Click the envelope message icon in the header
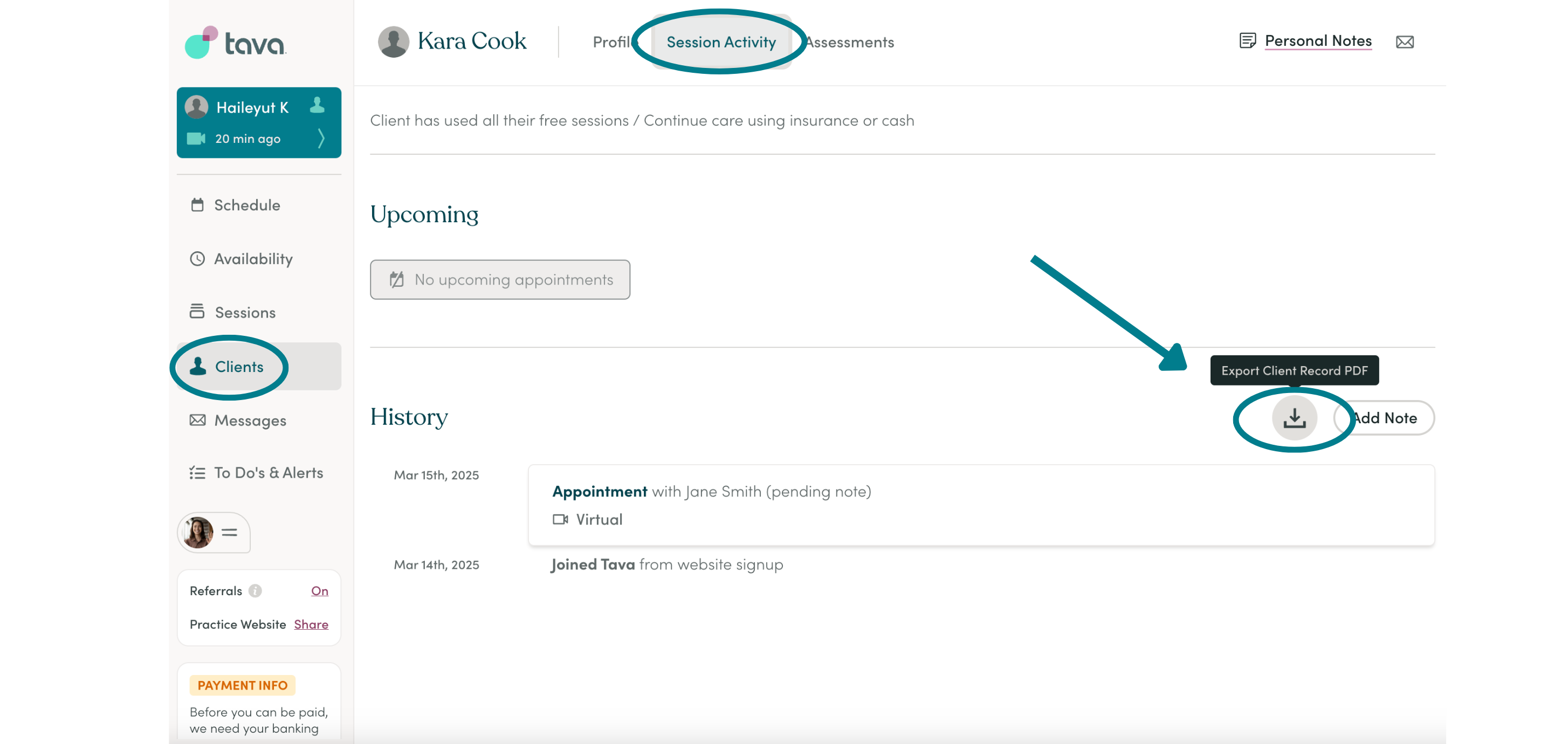Image resolution: width=1568 pixels, height=744 pixels. [x=1405, y=42]
